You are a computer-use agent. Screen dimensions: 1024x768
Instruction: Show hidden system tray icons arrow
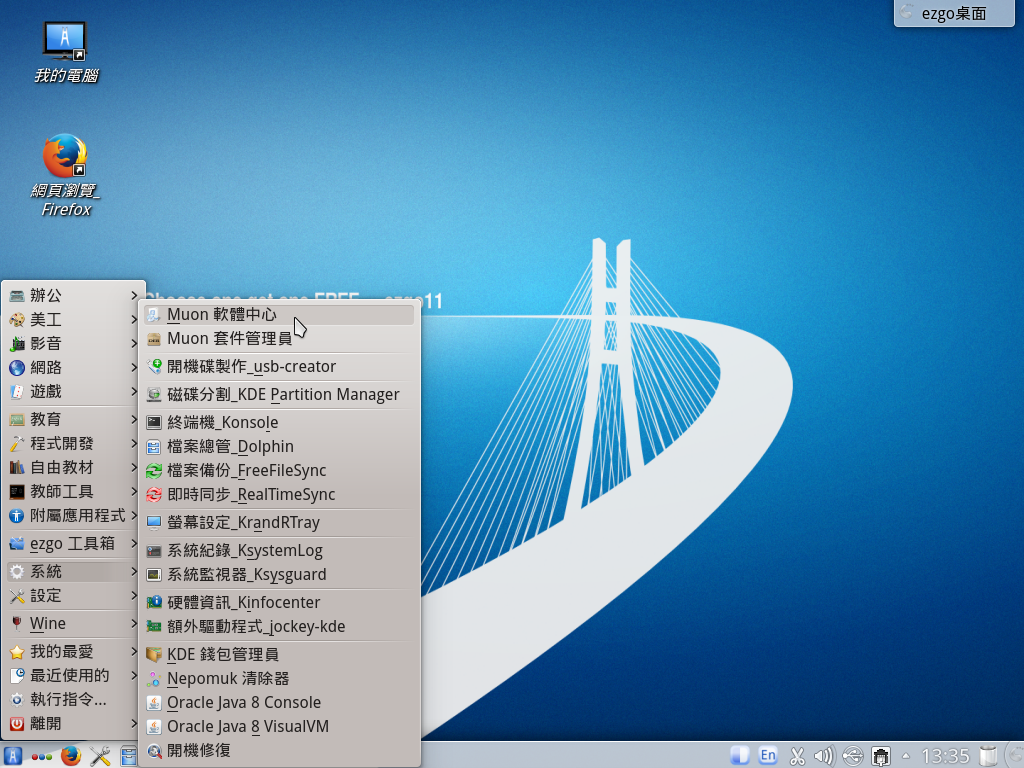(906, 756)
